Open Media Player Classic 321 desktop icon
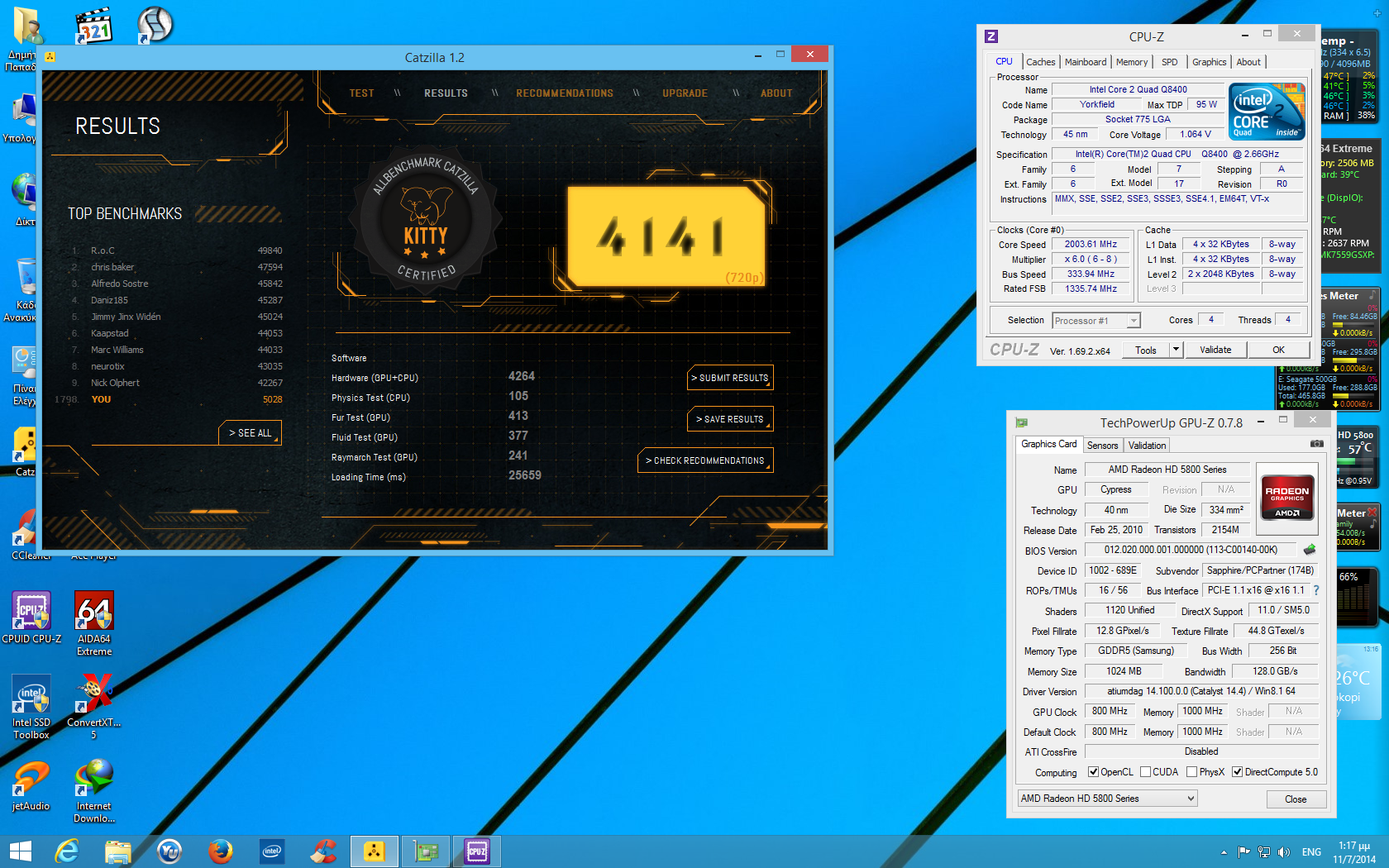This screenshot has width=1389, height=868. point(93,26)
